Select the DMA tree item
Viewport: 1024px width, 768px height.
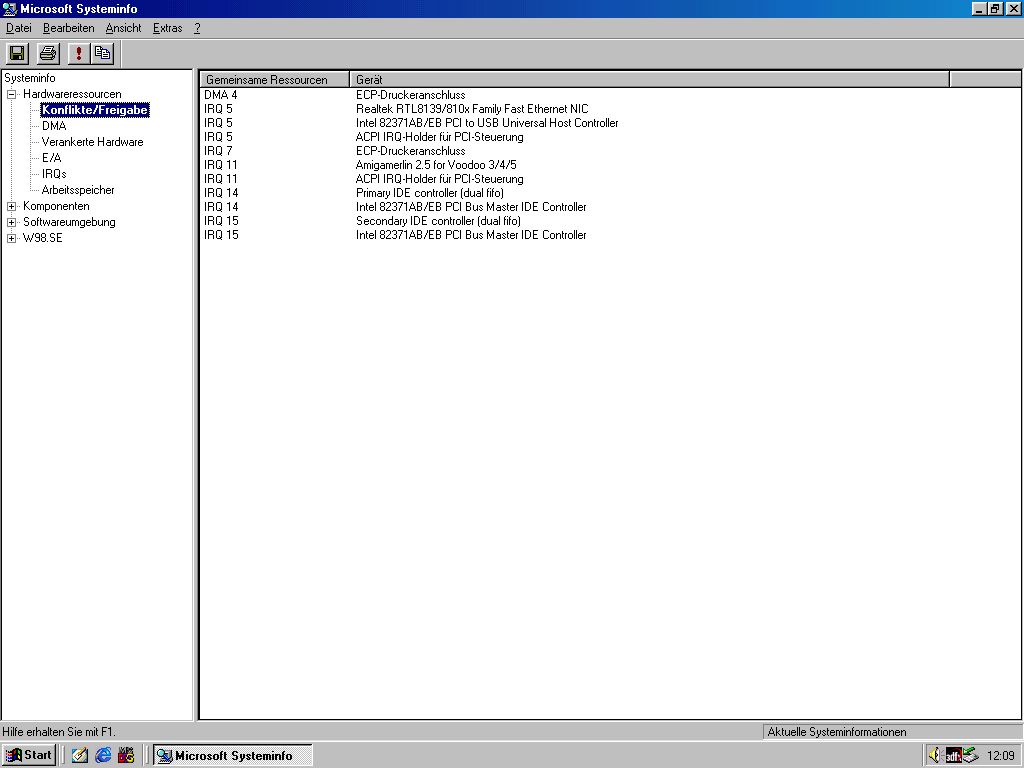[54, 126]
